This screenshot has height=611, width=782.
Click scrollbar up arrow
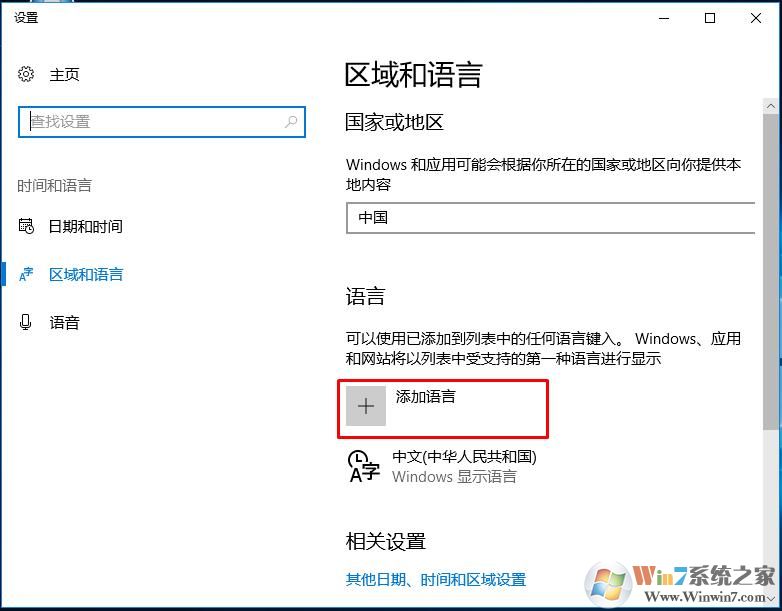coord(771,106)
